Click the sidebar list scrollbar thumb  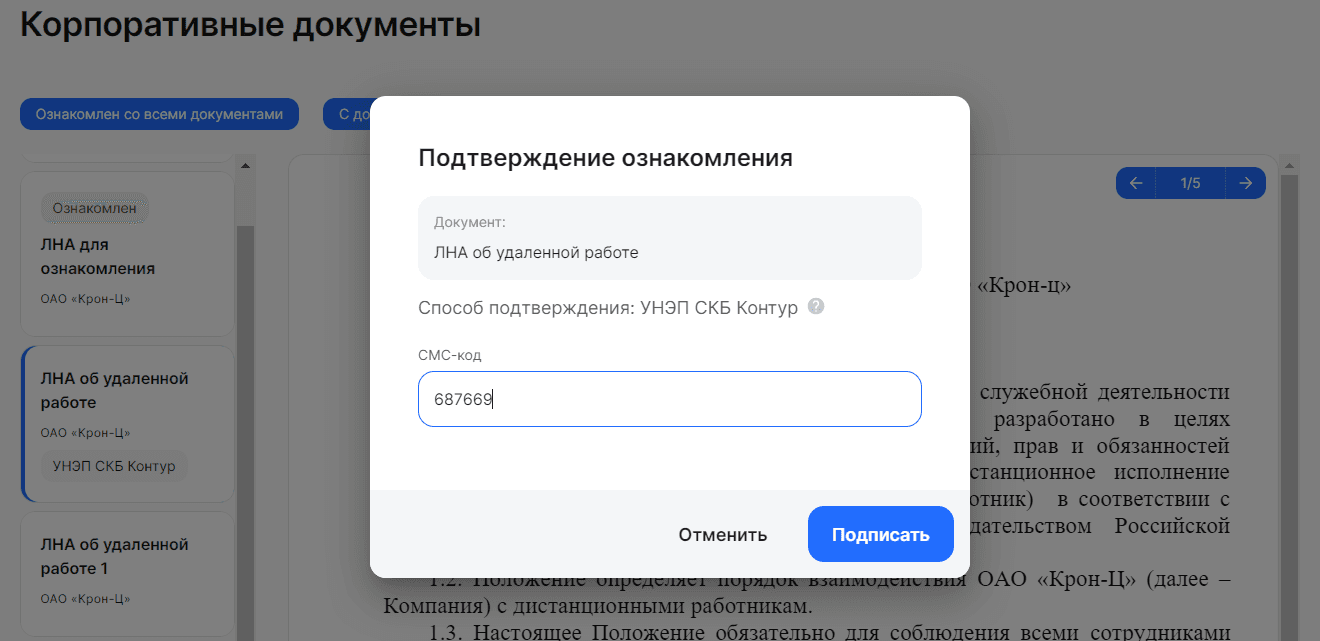246,430
